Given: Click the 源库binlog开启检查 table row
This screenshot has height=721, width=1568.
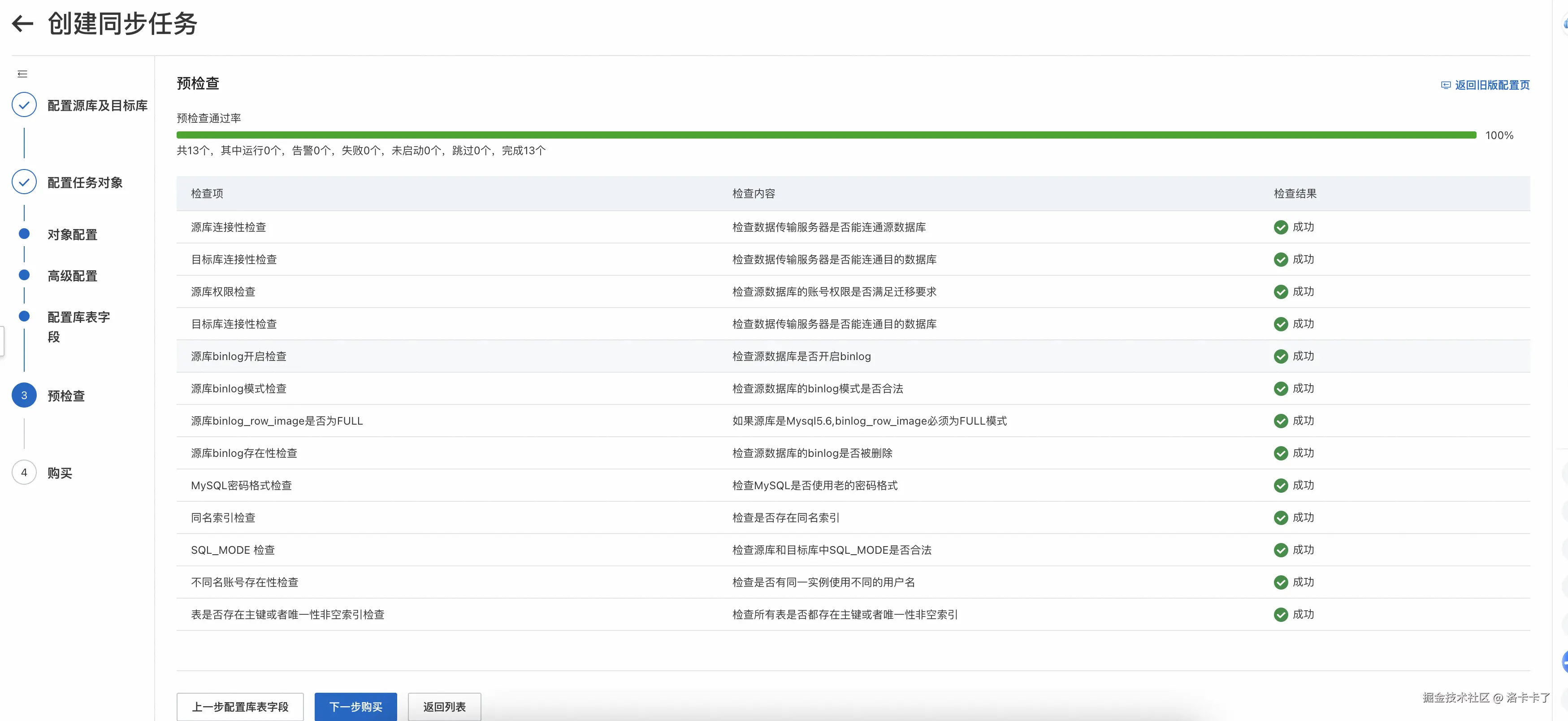Looking at the screenshot, I should point(238,356).
